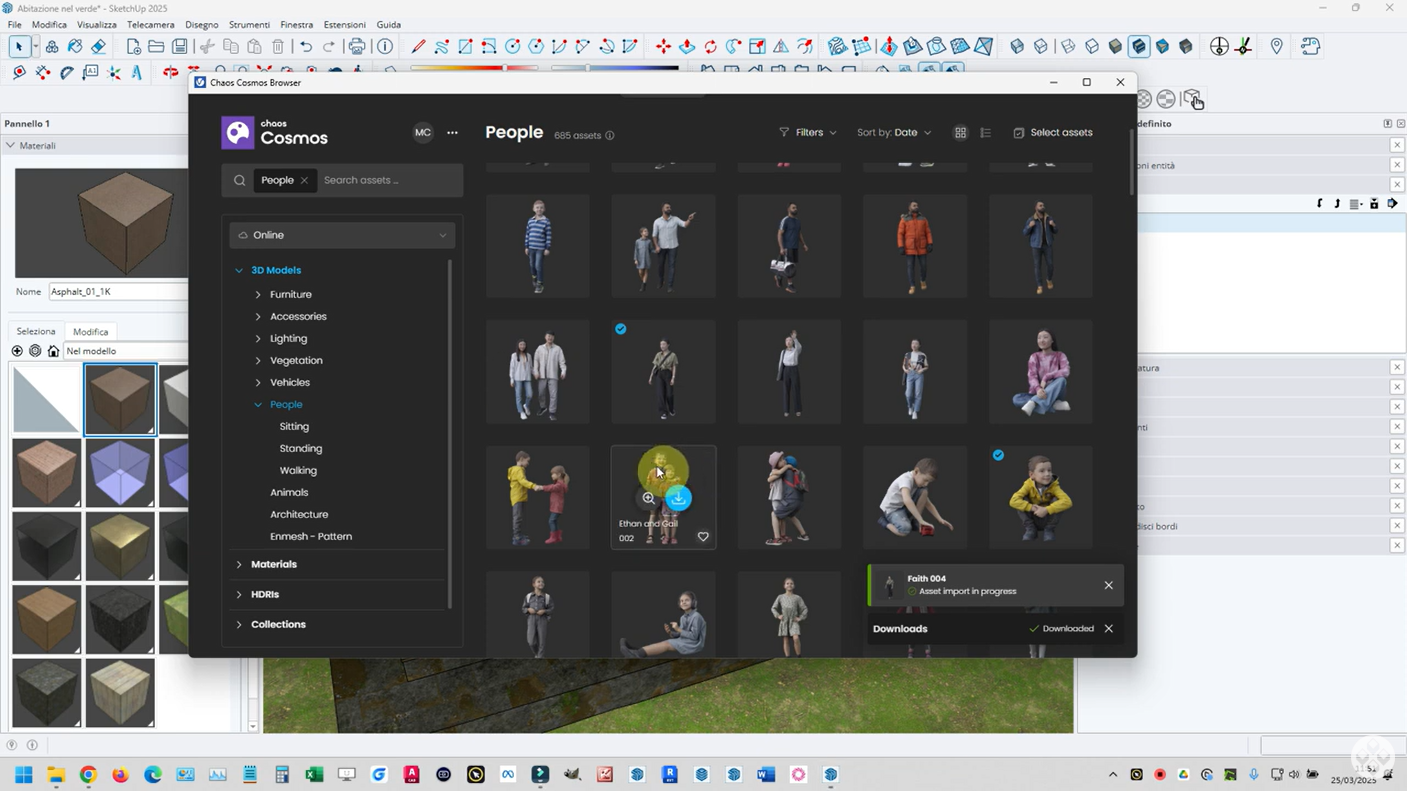Click the info icon beside 685 assets
Image resolution: width=1407 pixels, height=791 pixels.
610,136
